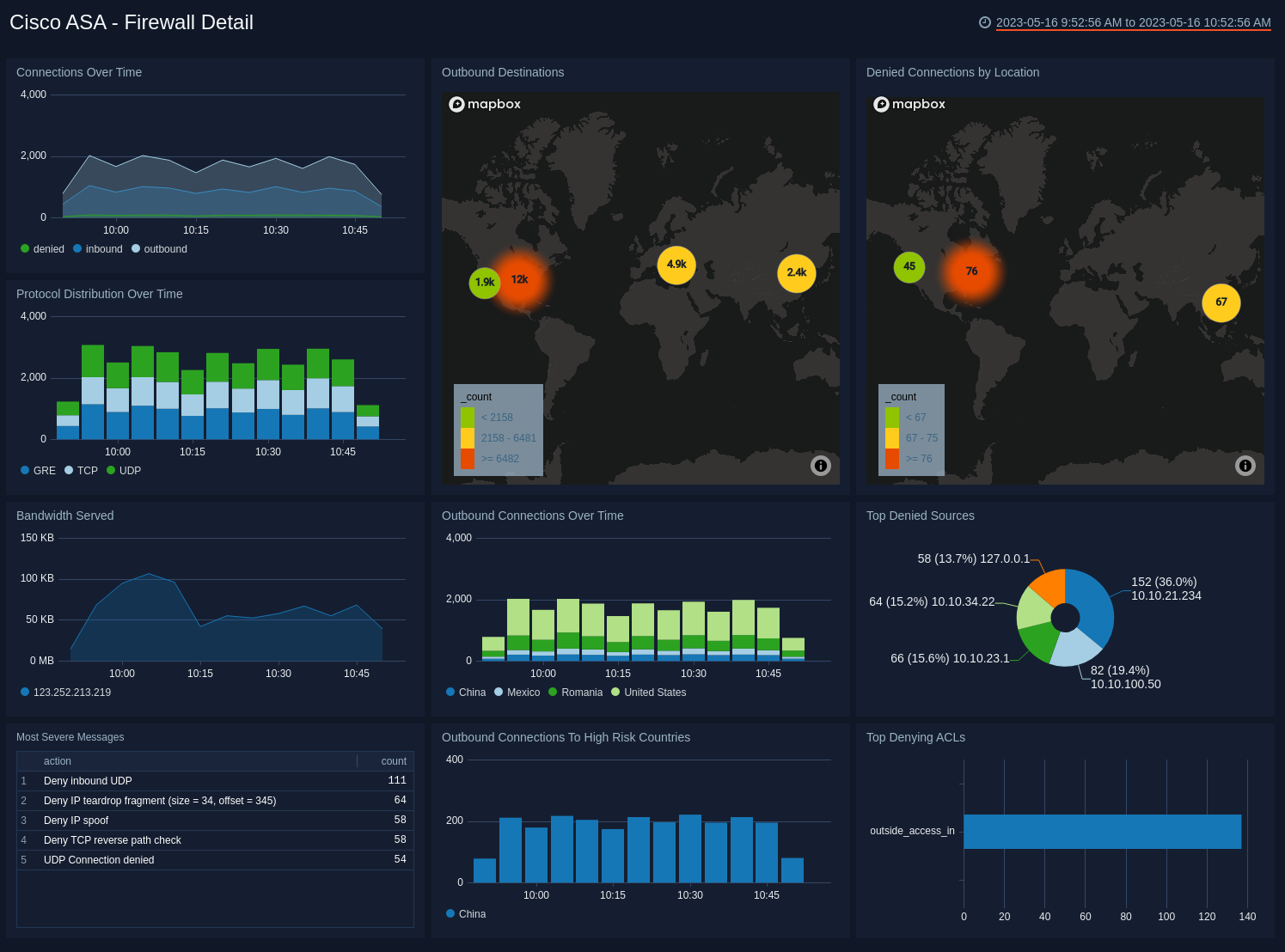This screenshot has height=952, width=1285.
Task: Expand the _count legend on Outbound Destinations map
Action: (478, 396)
